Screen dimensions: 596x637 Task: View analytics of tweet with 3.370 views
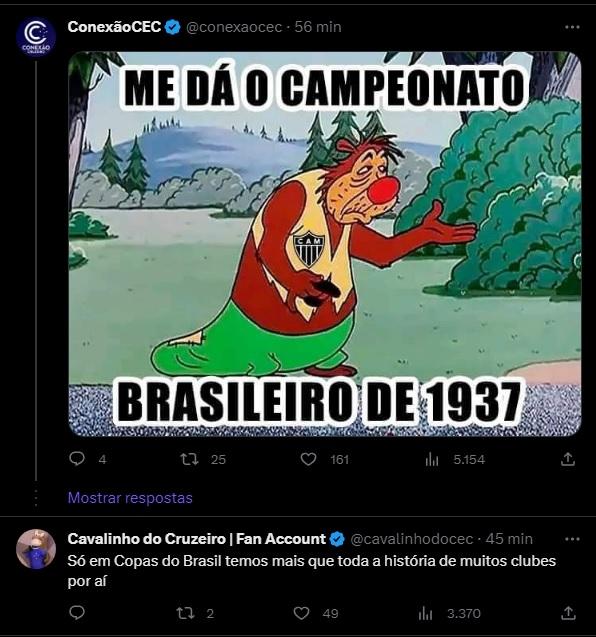point(425,613)
